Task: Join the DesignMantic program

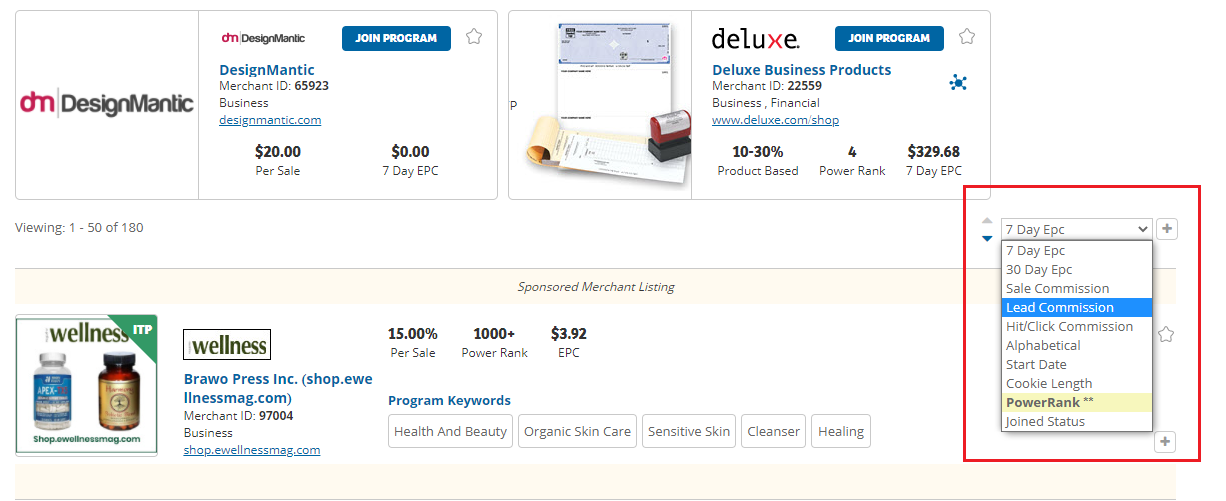Action: click(396, 38)
